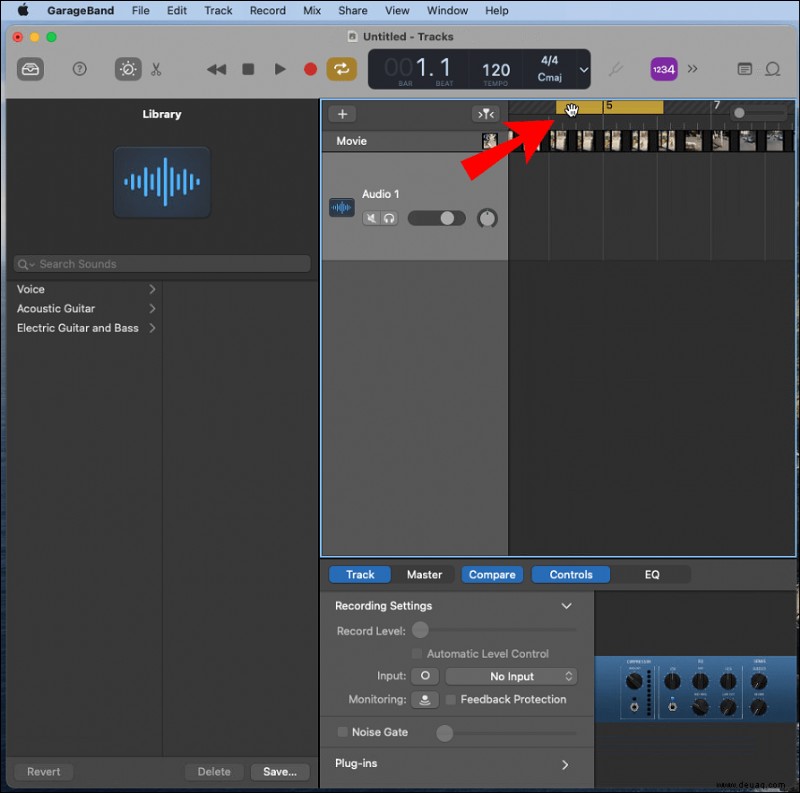Screen dimensions: 800x793
Task: Click the compressor amount knob
Action: (x=634, y=681)
